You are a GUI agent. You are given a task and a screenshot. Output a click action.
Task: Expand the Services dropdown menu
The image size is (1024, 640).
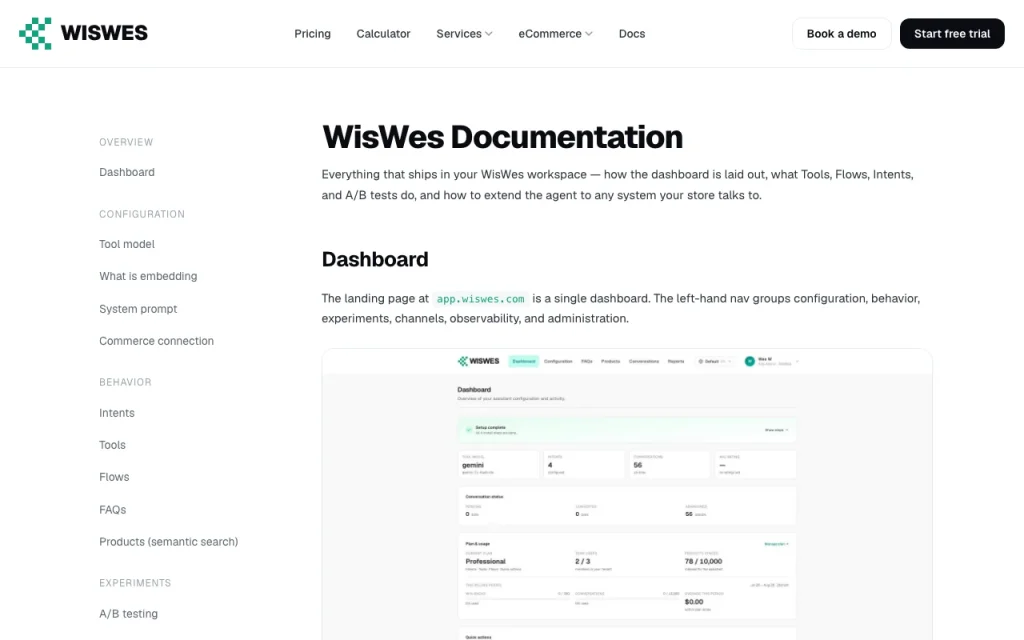click(464, 33)
